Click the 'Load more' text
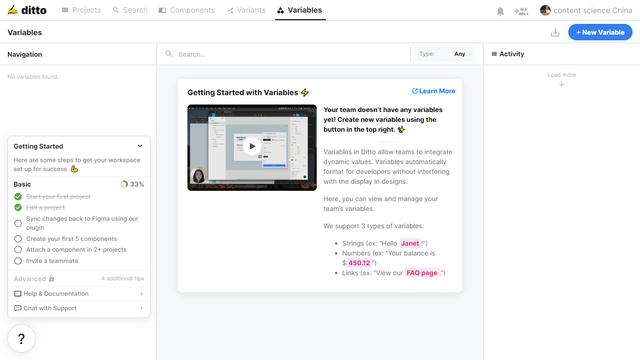This screenshot has width=640, height=360. tap(562, 75)
